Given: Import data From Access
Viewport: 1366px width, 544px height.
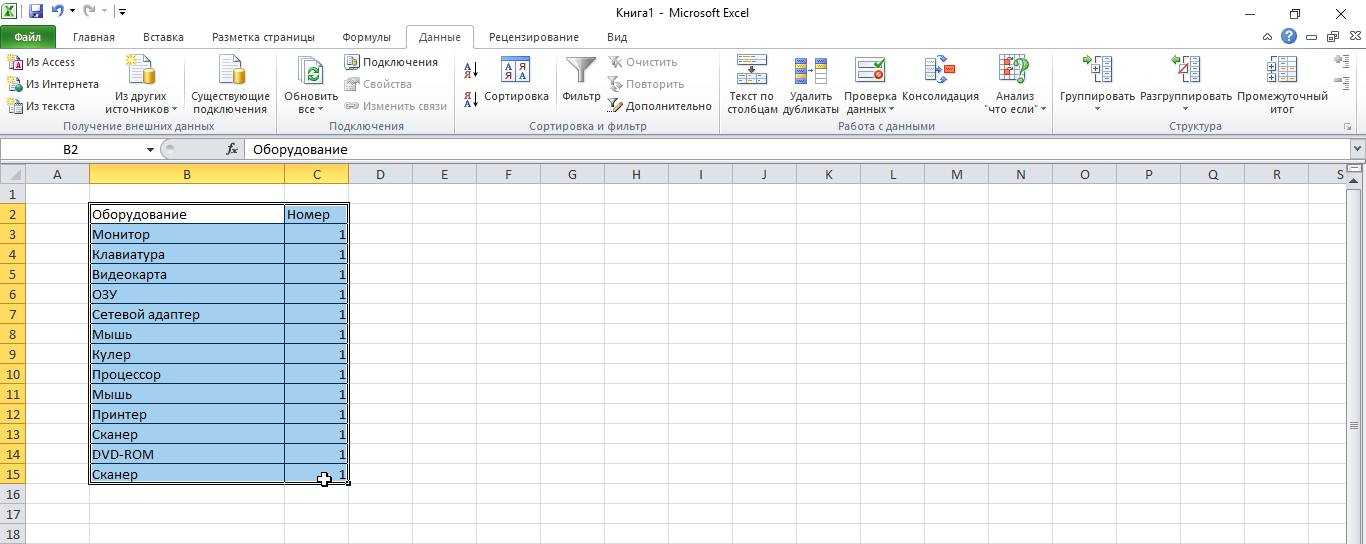Looking at the screenshot, I should click(x=41, y=62).
